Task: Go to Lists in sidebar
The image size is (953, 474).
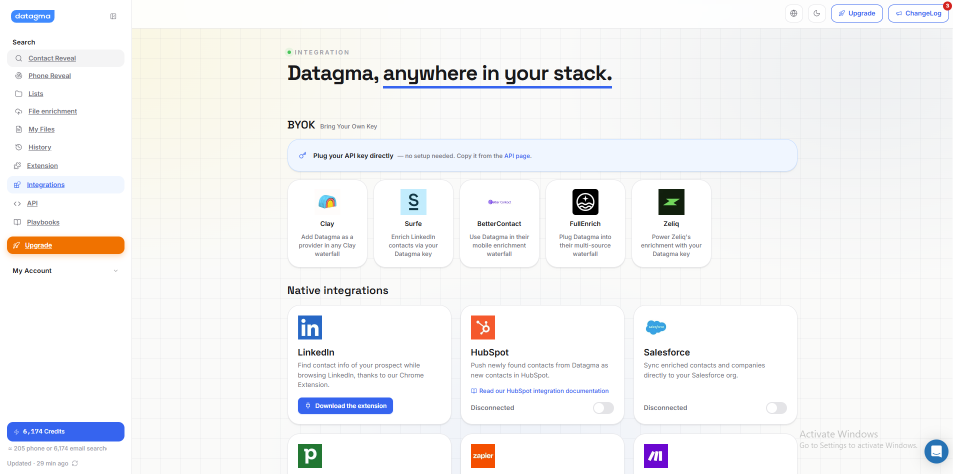Action: tap(66, 94)
